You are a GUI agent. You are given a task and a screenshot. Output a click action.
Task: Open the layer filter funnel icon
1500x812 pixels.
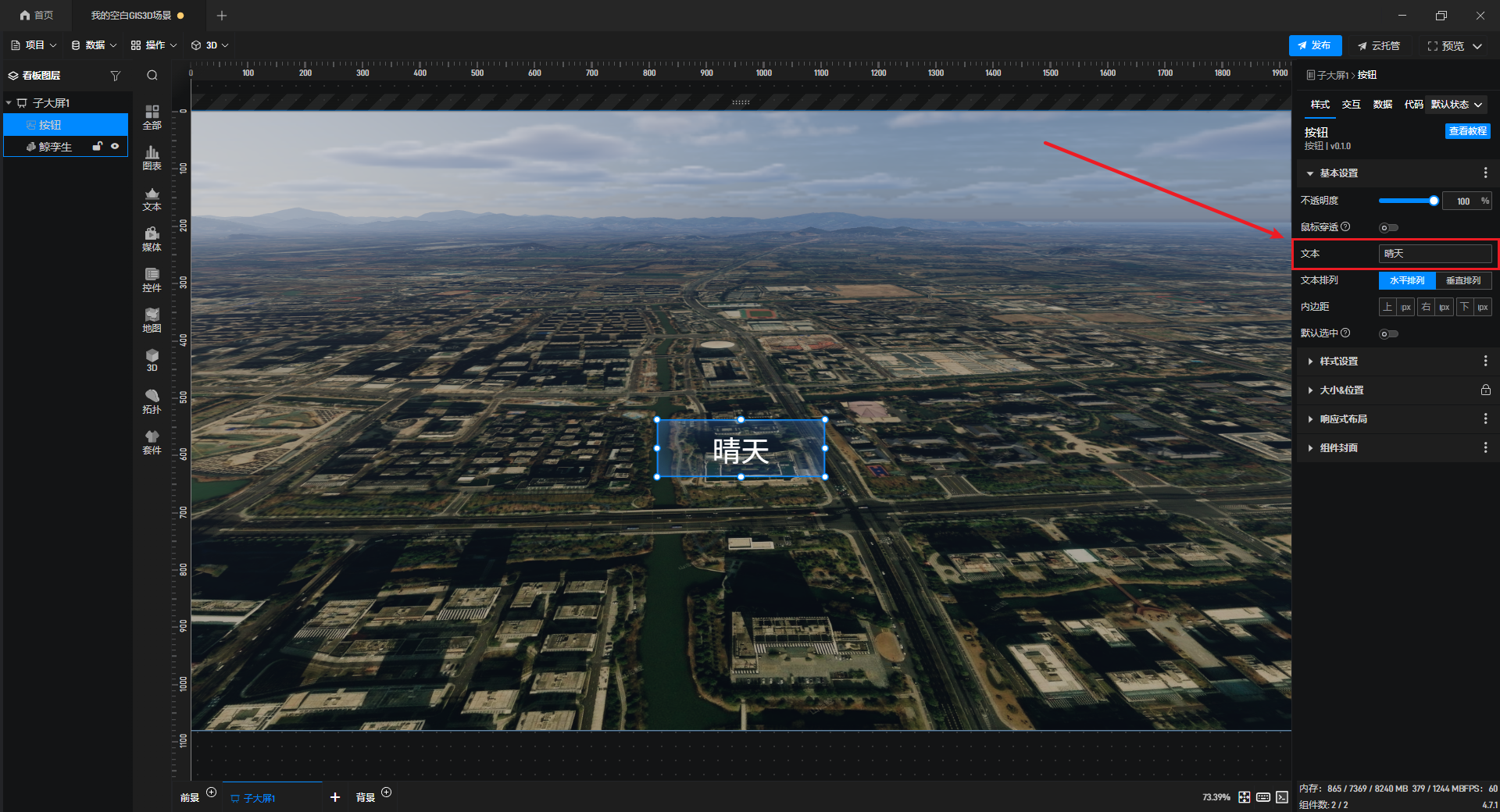click(116, 76)
